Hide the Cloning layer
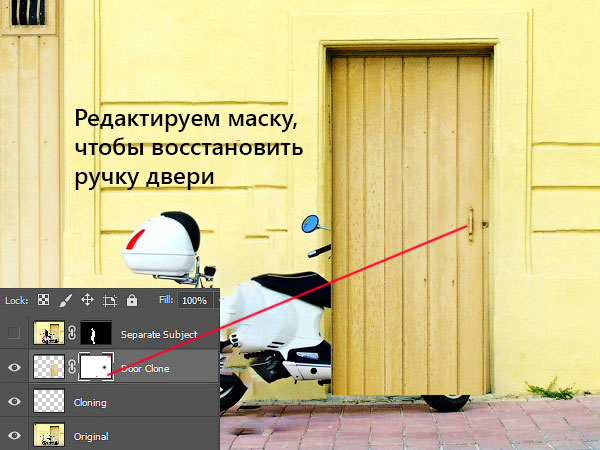The width and height of the screenshot is (600, 450). 15,401
